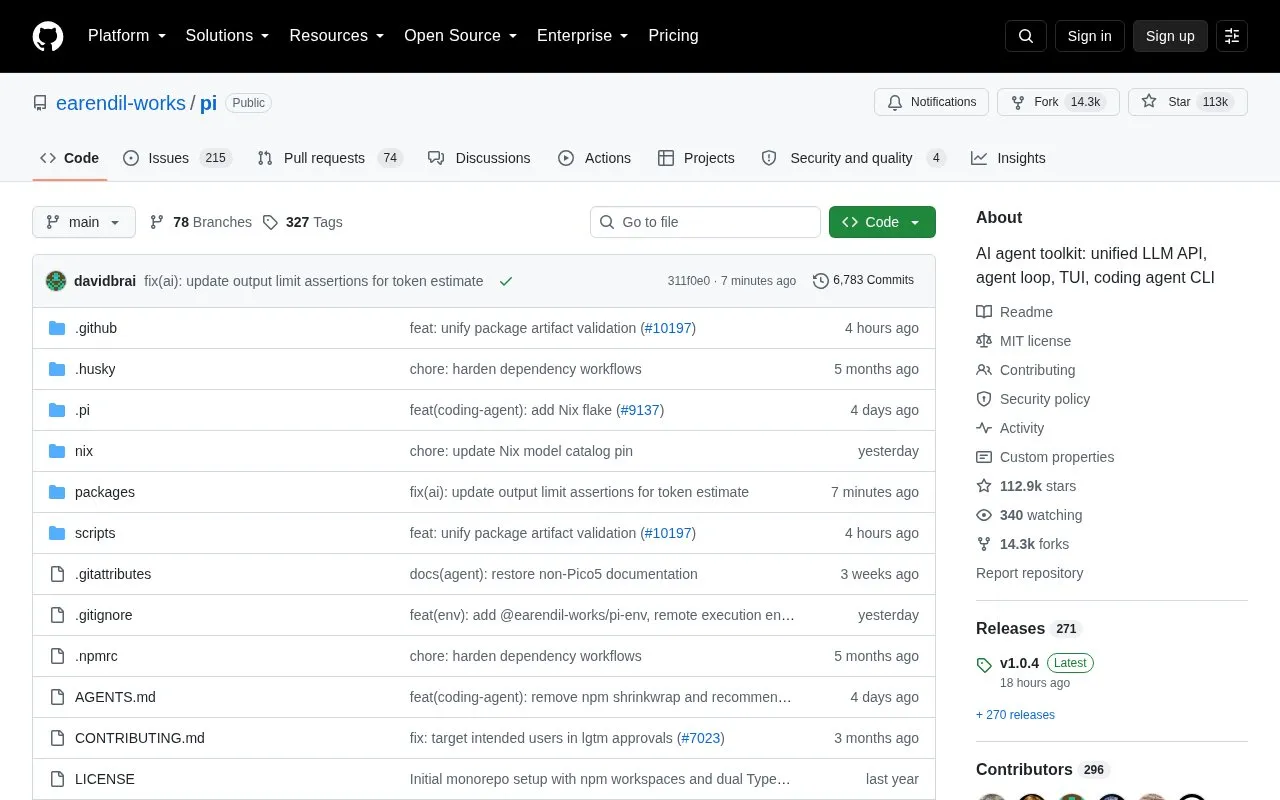Expand the Enterprise header menu
This screenshot has width=1280, height=800.
click(x=583, y=36)
